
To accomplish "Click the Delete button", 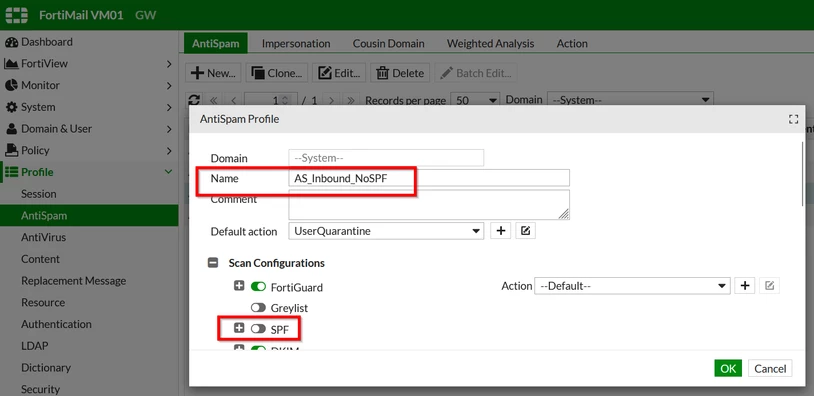I will (400, 73).
